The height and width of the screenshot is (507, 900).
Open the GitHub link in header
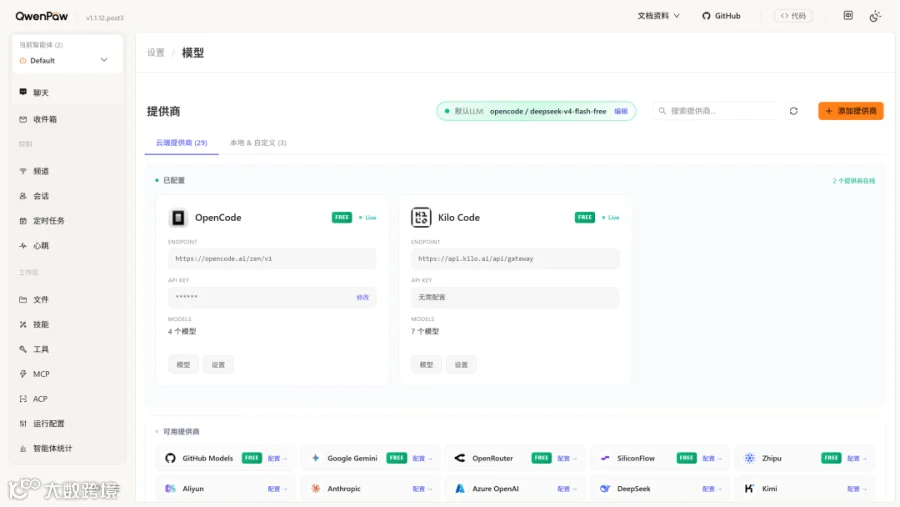coord(721,16)
